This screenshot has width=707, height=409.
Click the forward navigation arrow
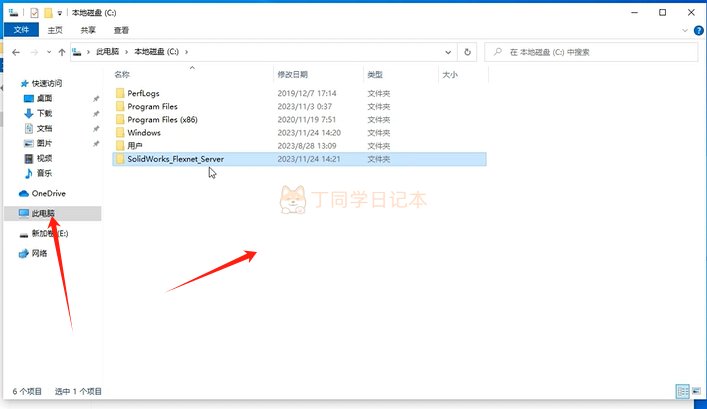pyautogui.click(x=34, y=52)
